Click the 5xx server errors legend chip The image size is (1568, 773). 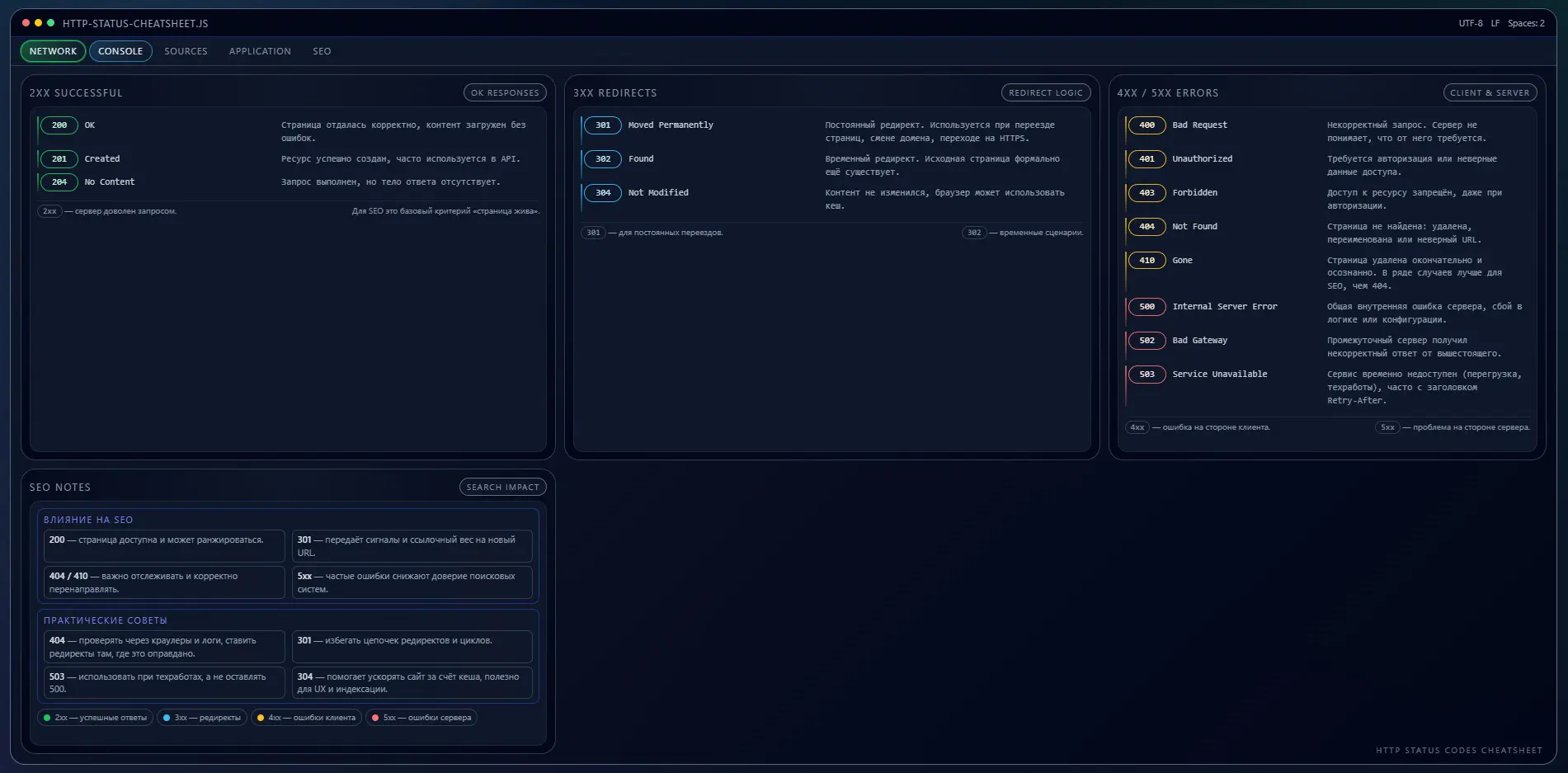[421, 718]
